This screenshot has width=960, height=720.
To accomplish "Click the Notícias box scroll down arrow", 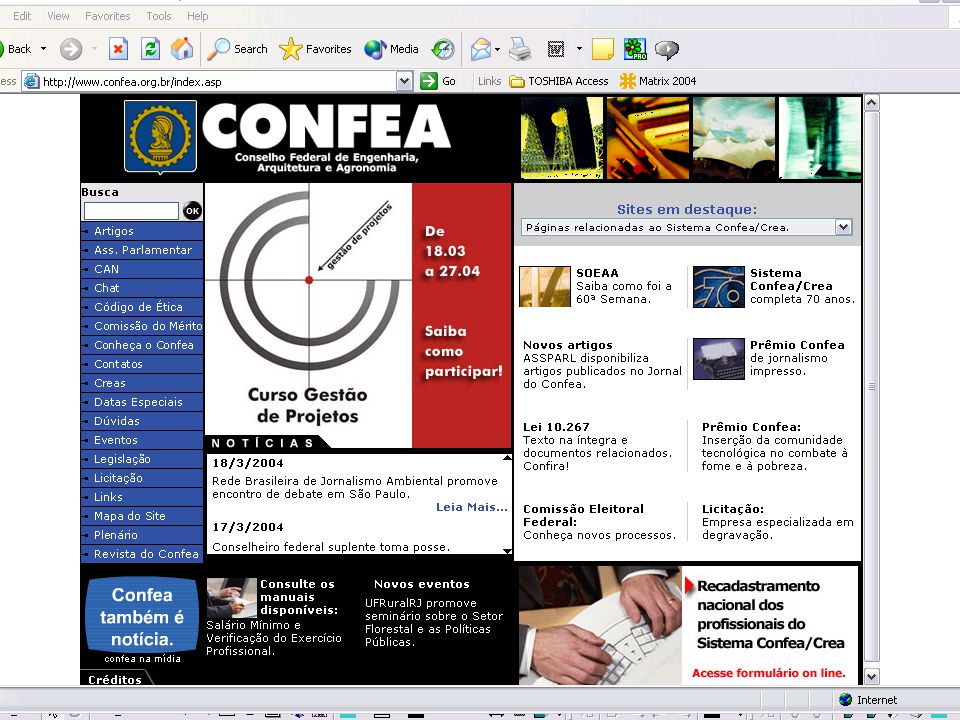I will pos(507,551).
